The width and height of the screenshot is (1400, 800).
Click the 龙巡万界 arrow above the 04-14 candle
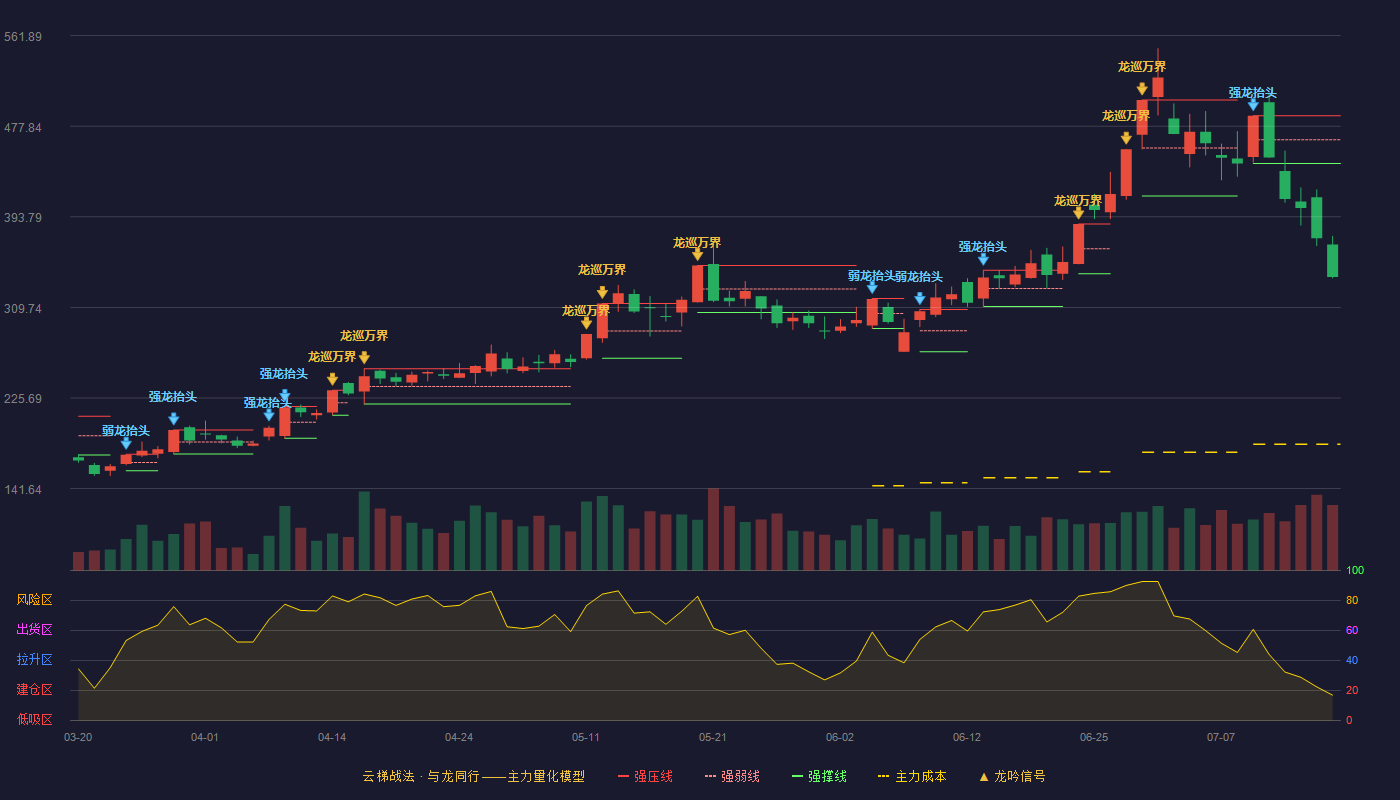coord(332,379)
